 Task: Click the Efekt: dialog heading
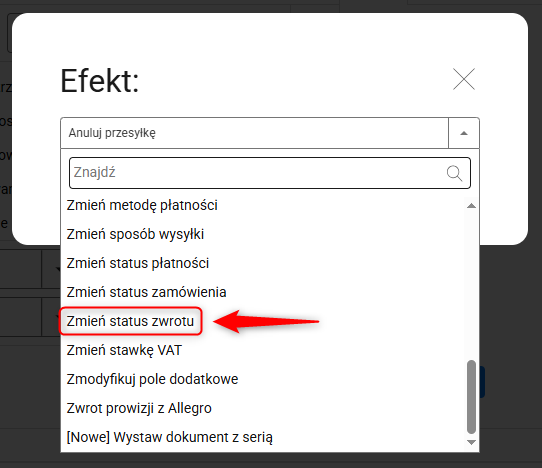[100, 81]
